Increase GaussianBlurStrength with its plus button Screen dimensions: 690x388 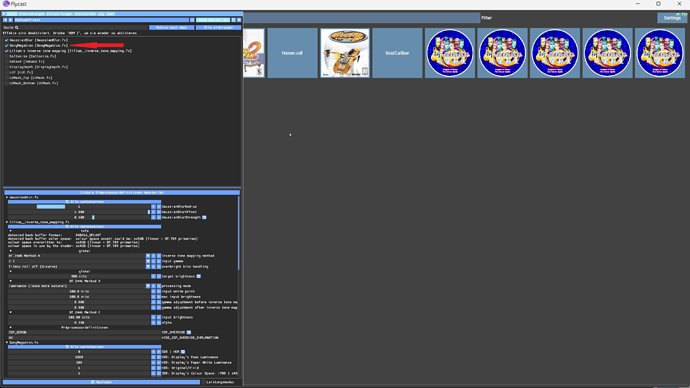159,217
